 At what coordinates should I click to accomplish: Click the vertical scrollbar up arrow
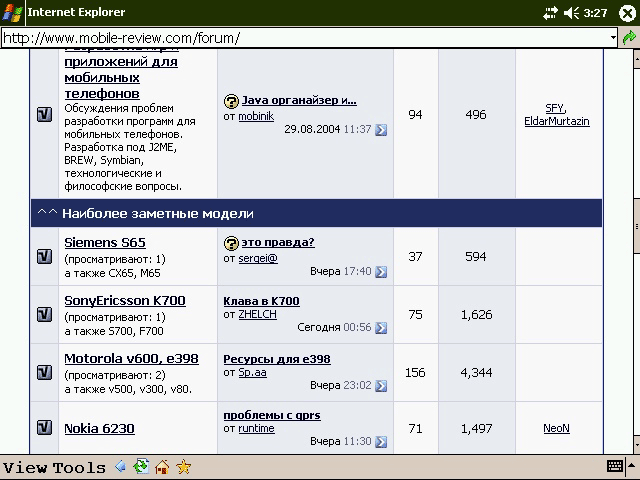636,58
